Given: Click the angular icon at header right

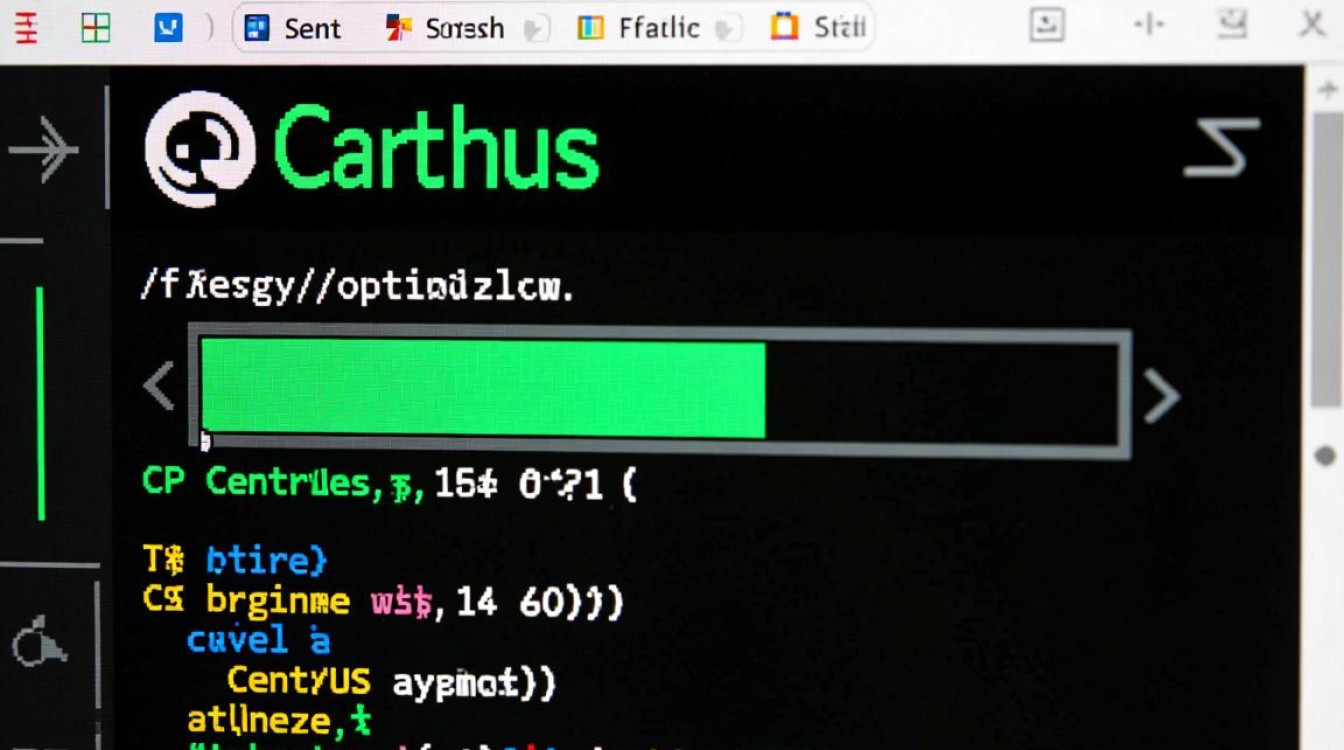Looking at the screenshot, I should pyautogui.click(x=1221, y=147).
